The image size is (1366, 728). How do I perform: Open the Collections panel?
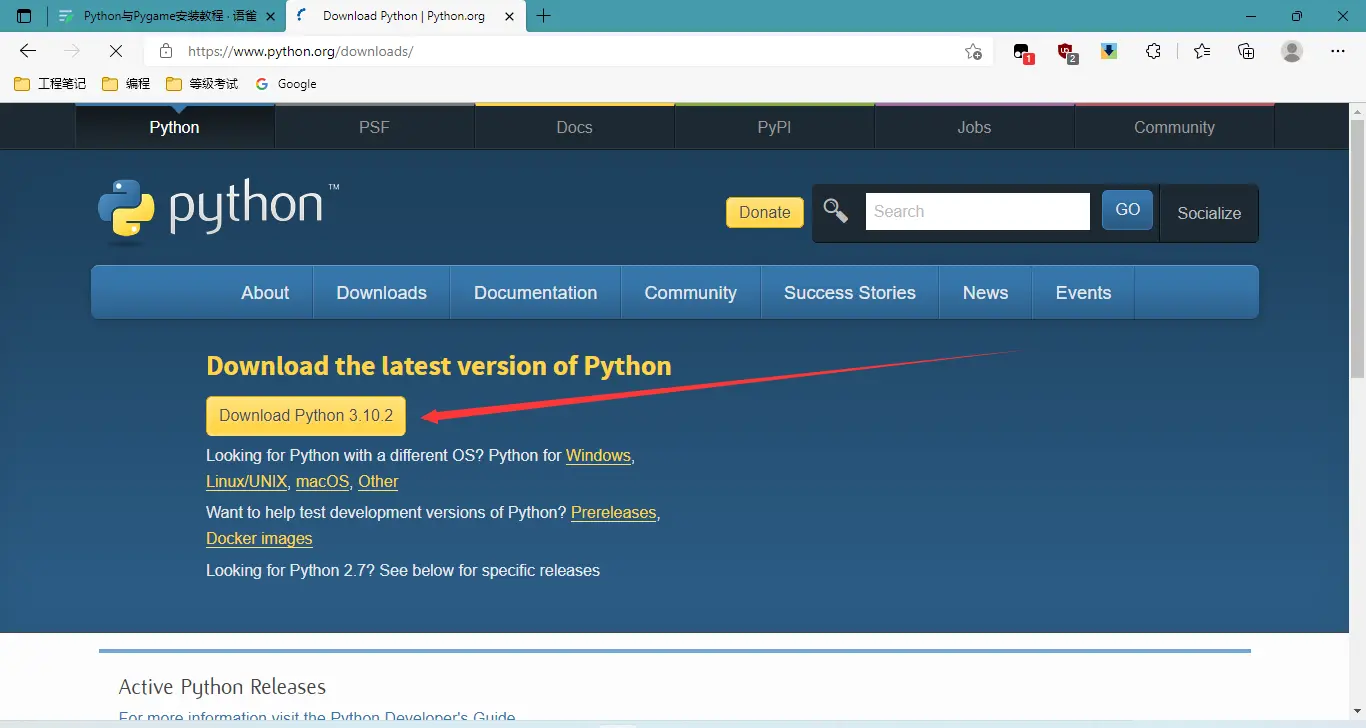point(1246,51)
